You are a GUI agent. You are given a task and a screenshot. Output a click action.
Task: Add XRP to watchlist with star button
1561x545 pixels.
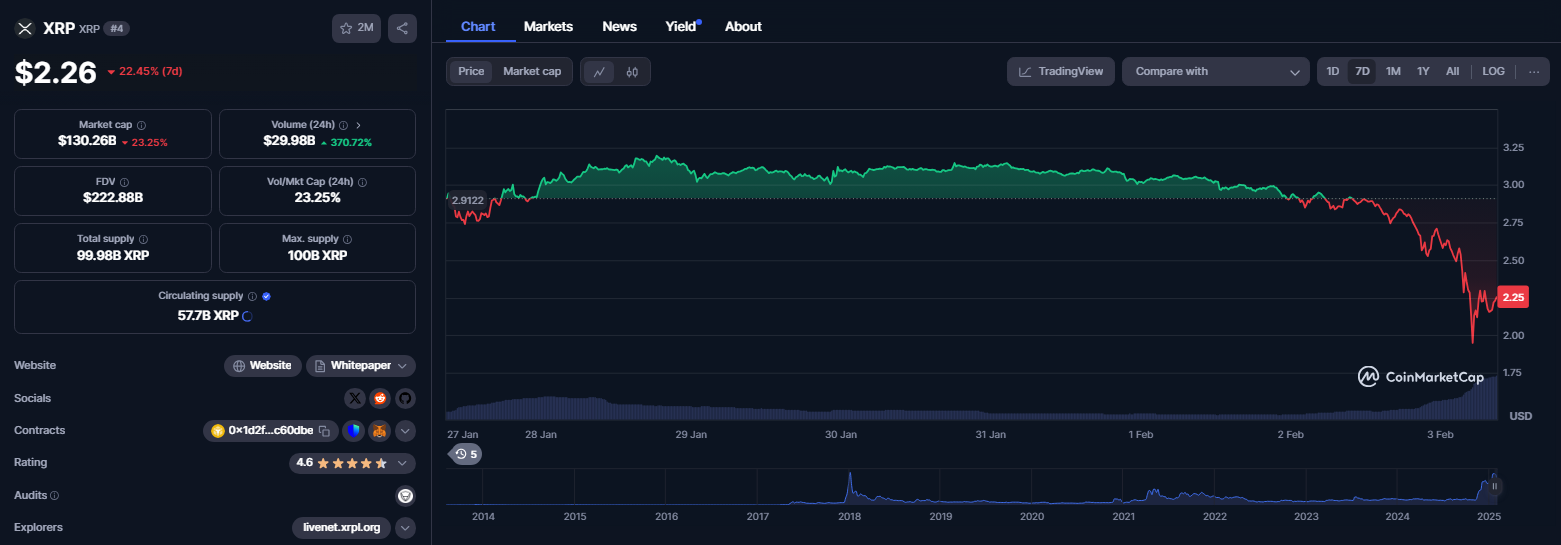click(x=356, y=28)
